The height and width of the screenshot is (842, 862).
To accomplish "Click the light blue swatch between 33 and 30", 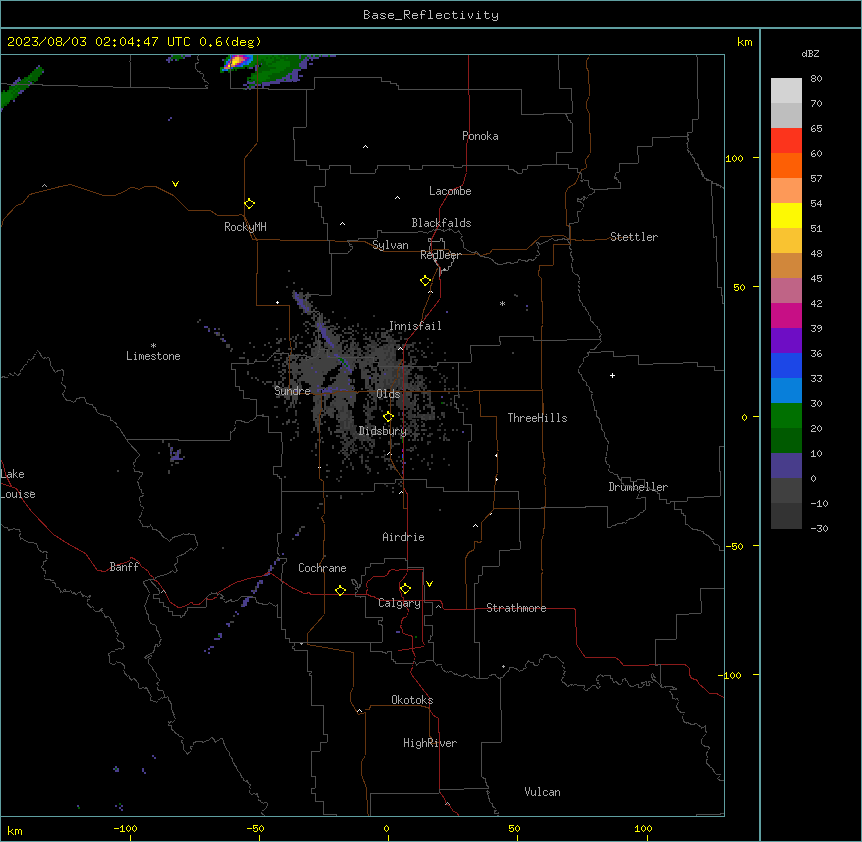I will [786, 391].
